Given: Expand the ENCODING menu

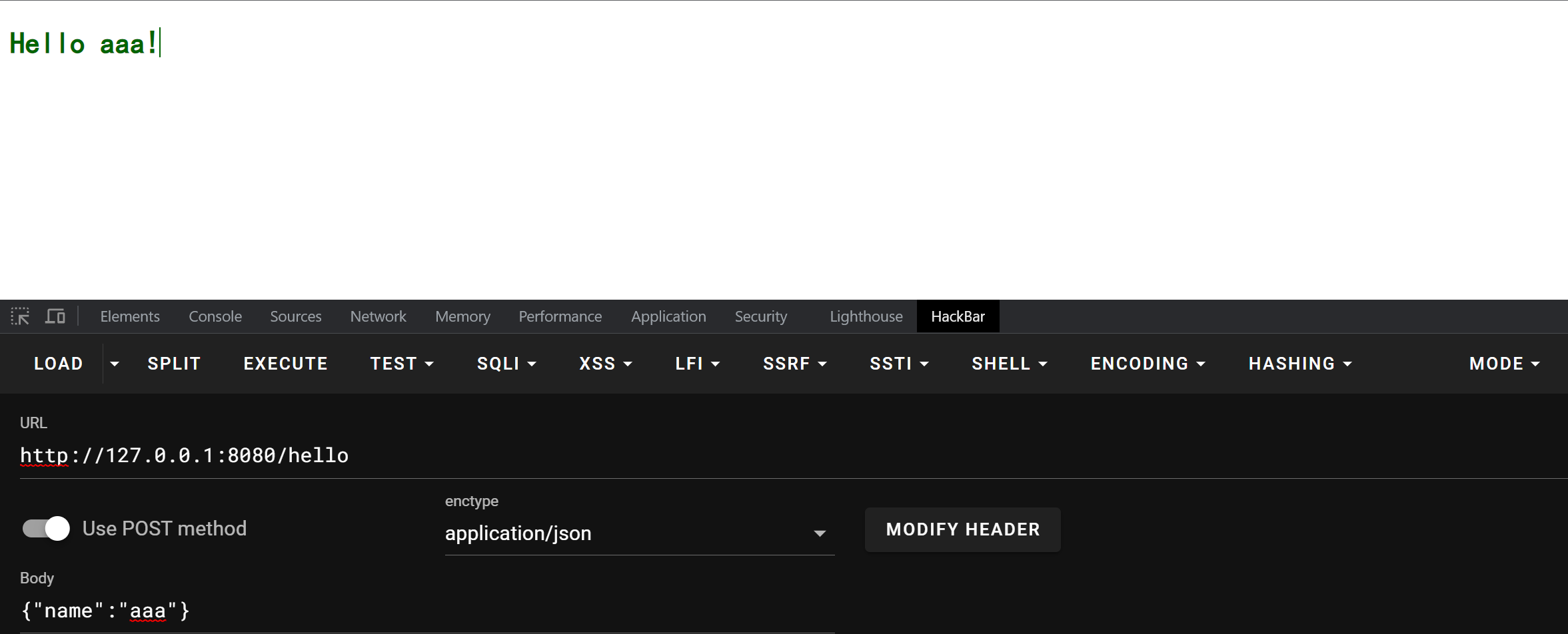Looking at the screenshot, I should pyautogui.click(x=1147, y=363).
